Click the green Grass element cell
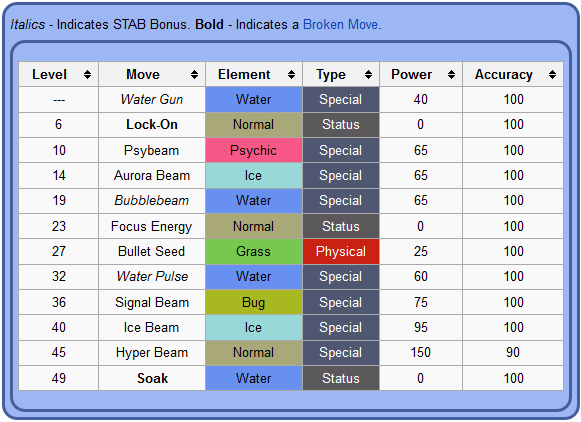The width and height of the screenshot is (581, 422). 254,252
